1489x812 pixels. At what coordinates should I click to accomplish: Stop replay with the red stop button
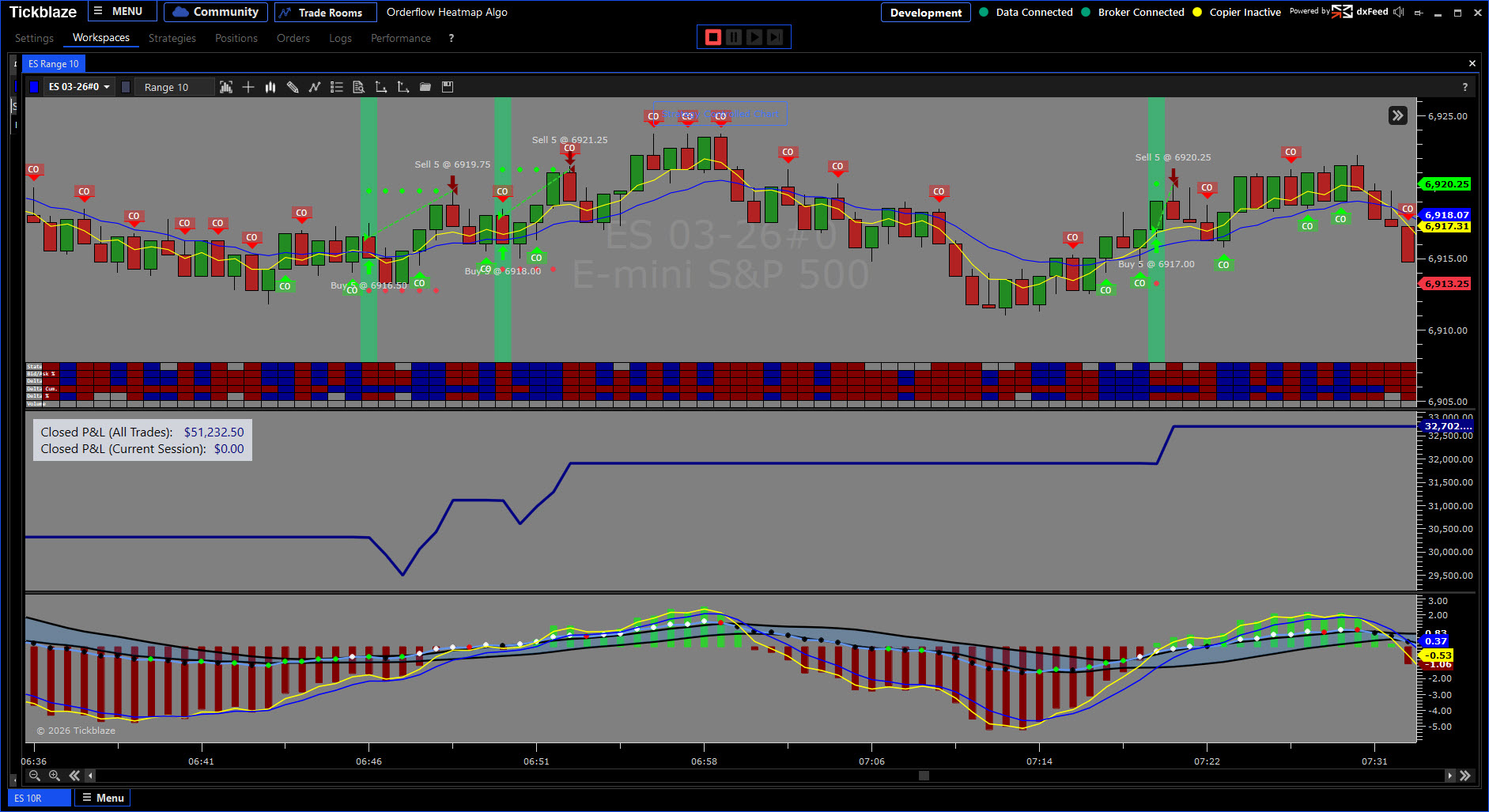click(x=712, y=37)
